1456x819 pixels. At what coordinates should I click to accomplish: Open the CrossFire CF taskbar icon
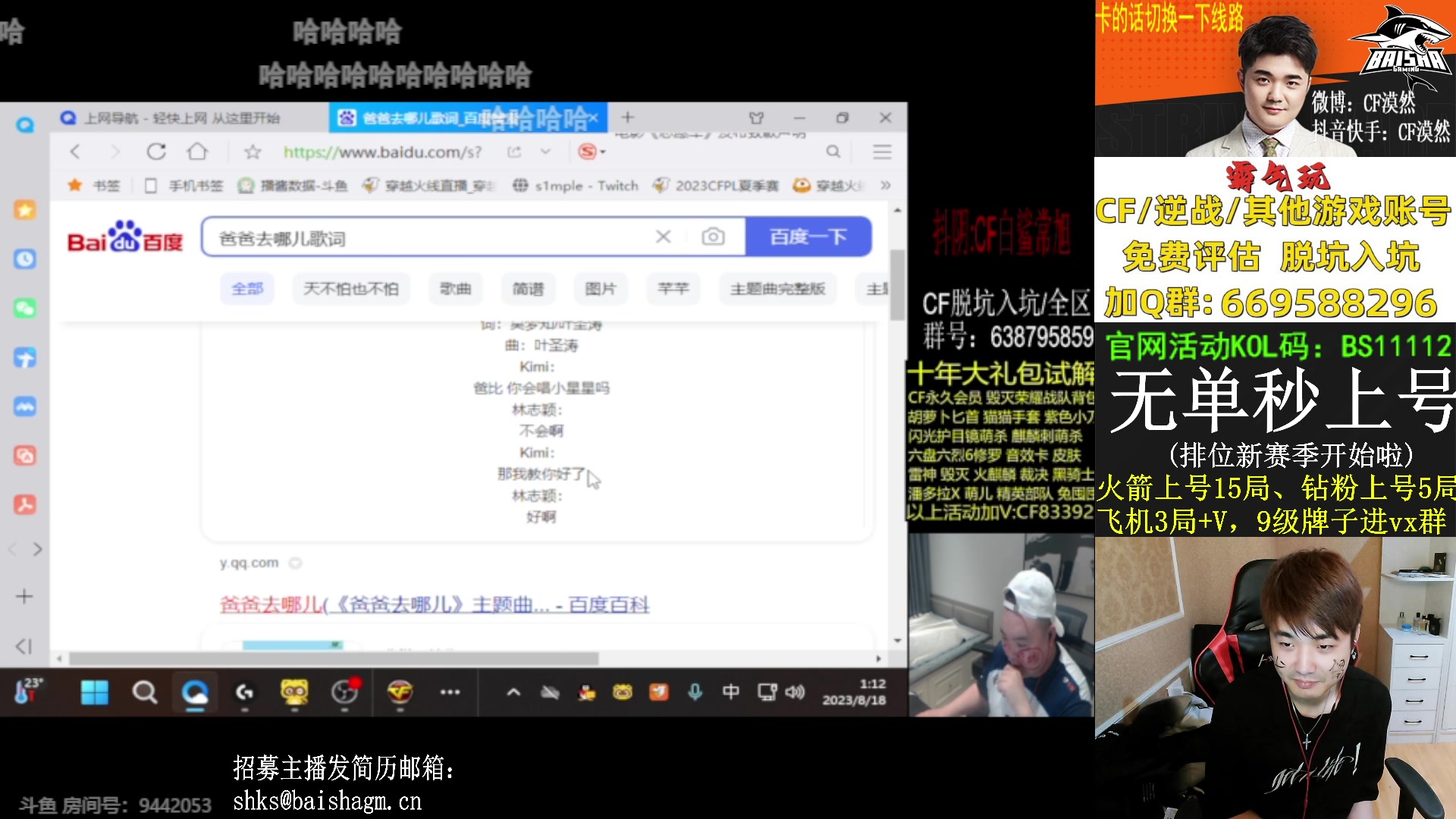pyautogui.click(x=400, y=692)
